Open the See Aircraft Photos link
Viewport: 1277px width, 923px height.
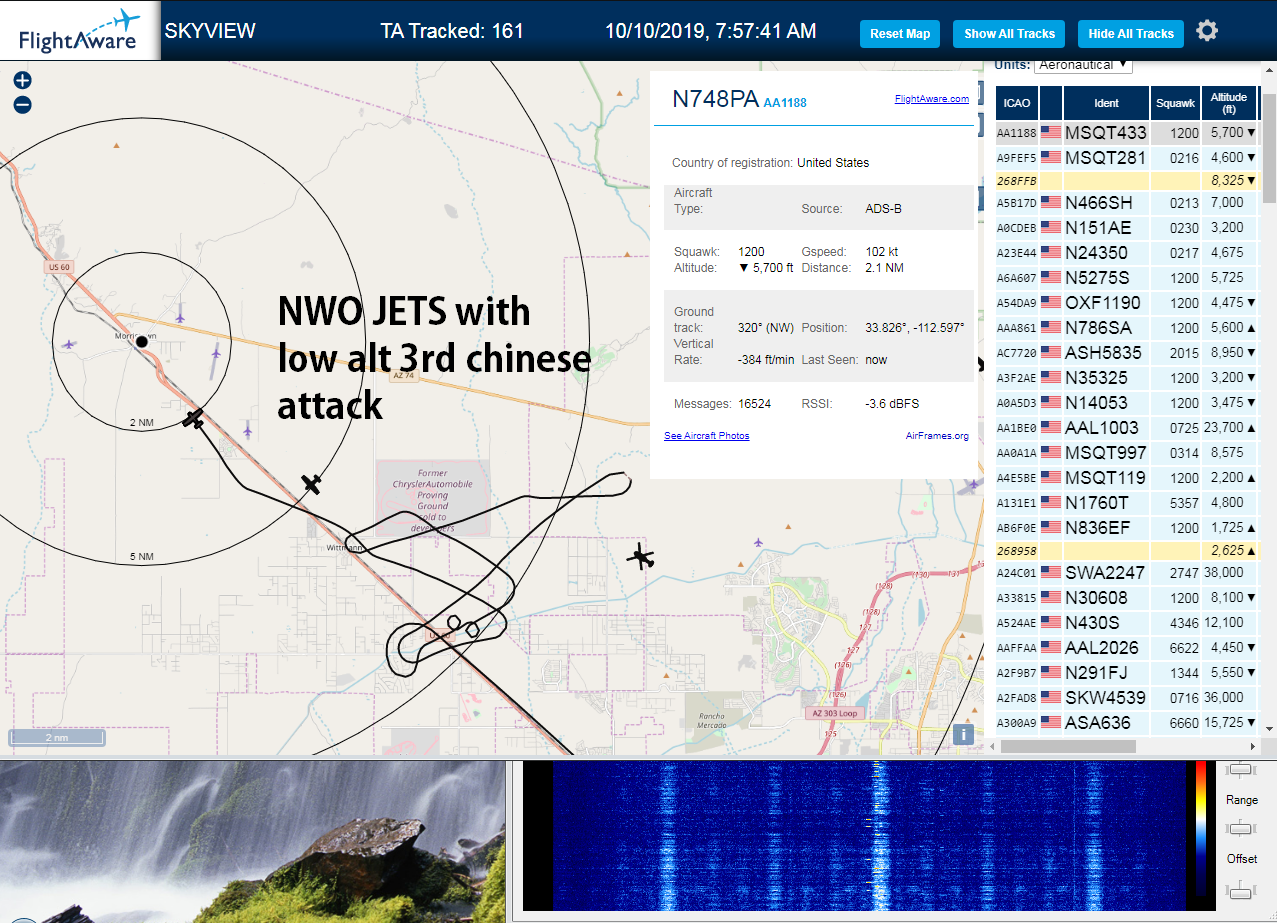coord(706,436)
